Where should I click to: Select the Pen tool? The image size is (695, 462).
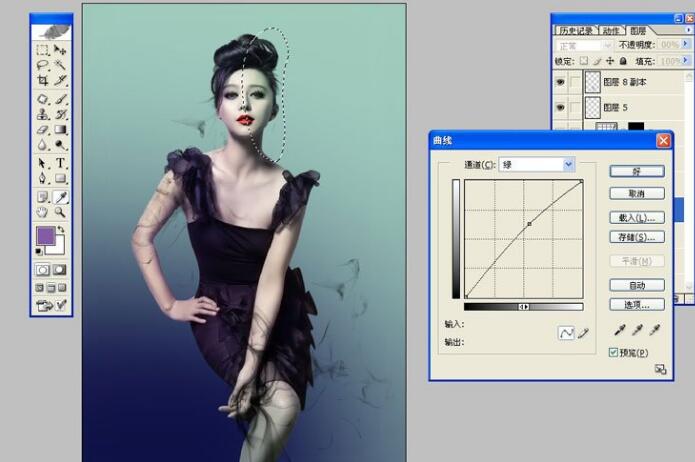[43, 178]
